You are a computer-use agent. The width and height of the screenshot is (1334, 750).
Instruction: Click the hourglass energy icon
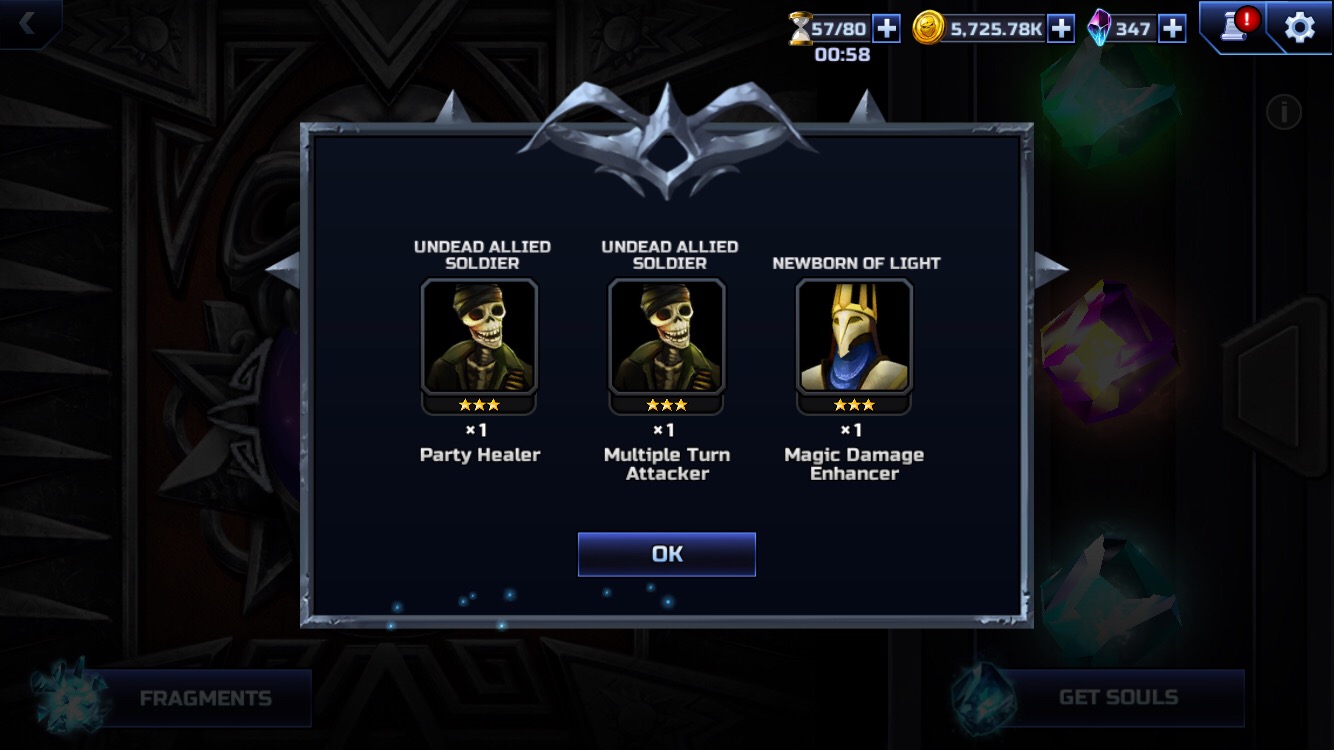[801, 29]
